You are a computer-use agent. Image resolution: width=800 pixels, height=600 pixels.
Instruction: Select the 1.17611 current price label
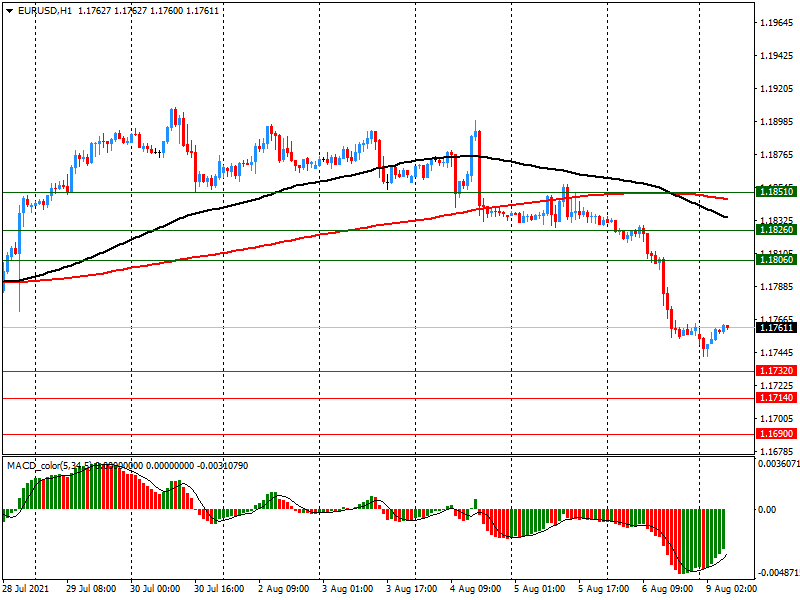pos(777,328)
